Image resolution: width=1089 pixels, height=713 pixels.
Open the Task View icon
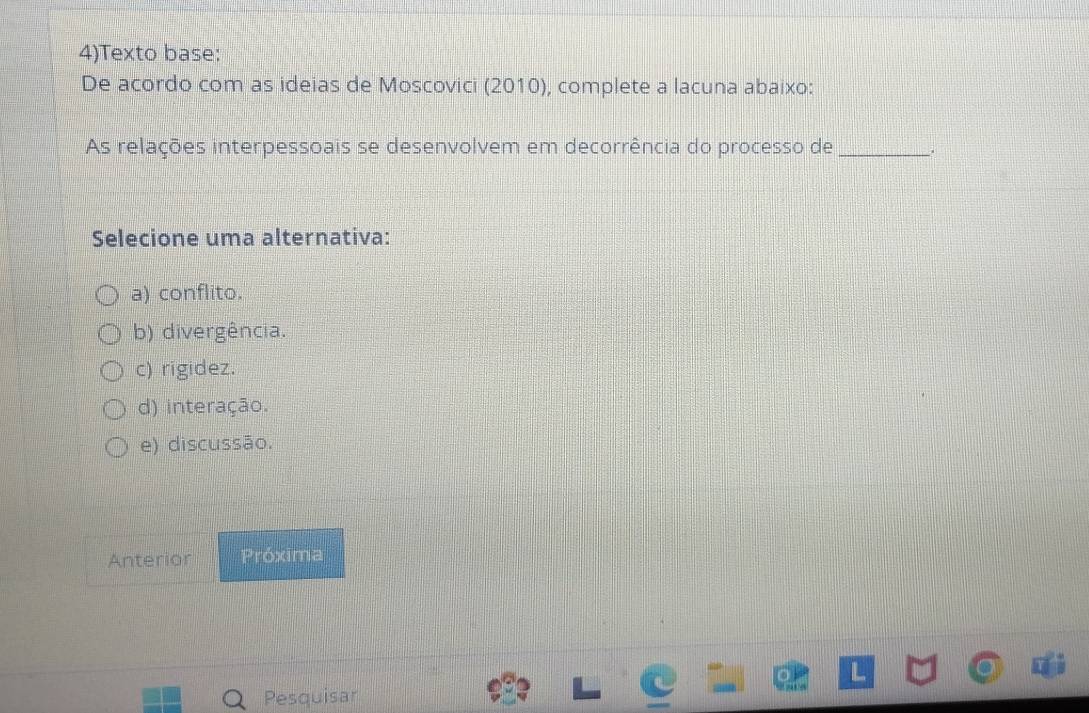pyautogui.click(x=586, y=687)
